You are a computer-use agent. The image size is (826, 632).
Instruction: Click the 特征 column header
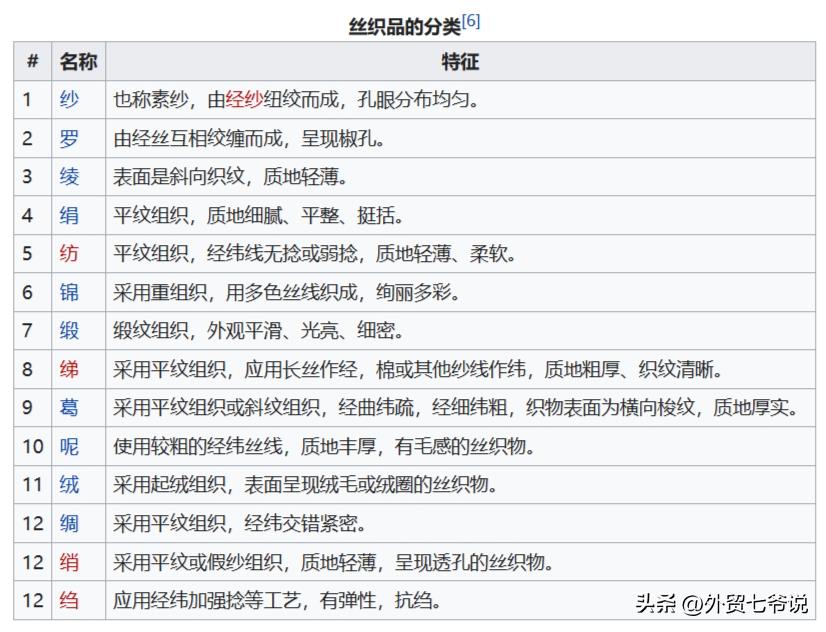[460, 62]
